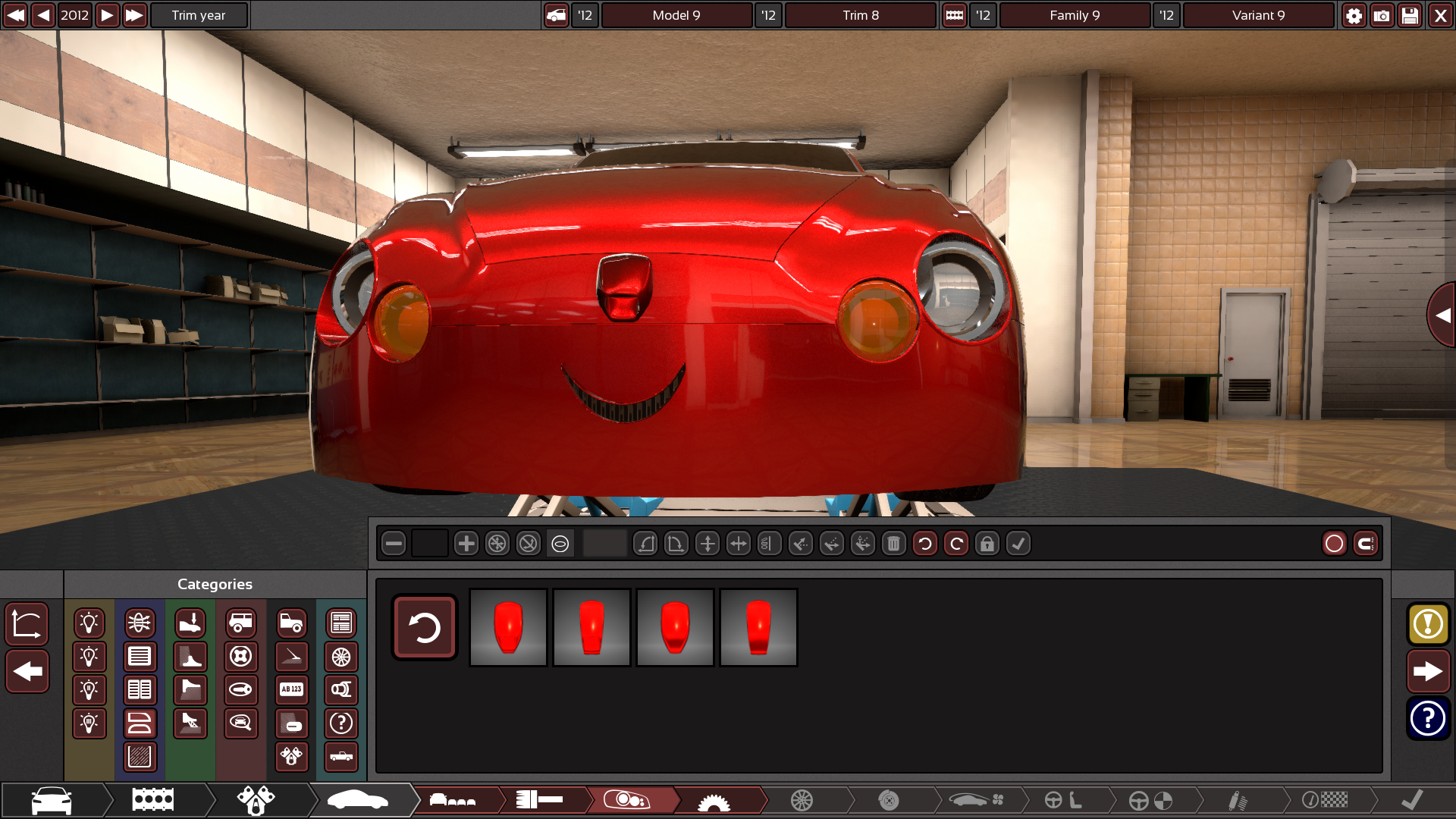Jump trim year forward with double arrow

tap(134, 15)
